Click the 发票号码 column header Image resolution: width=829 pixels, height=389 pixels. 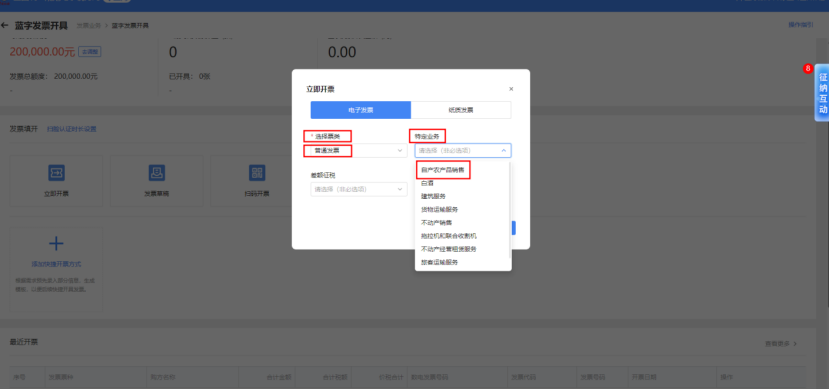tap(593, 377)
